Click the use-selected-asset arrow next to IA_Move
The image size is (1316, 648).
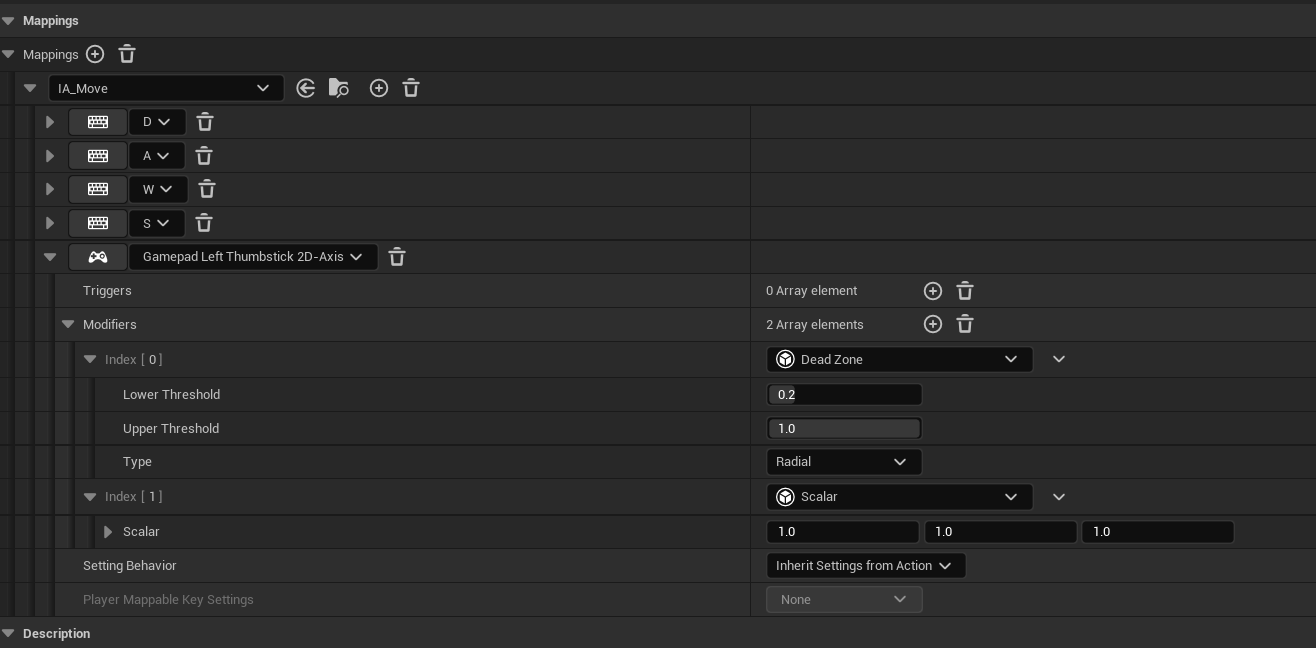click(306, 88)
